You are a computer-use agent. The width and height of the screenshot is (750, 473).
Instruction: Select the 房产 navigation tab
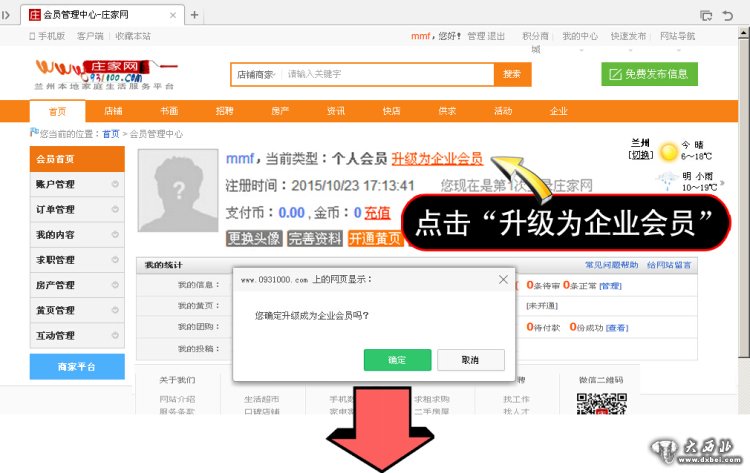point(280,111)
